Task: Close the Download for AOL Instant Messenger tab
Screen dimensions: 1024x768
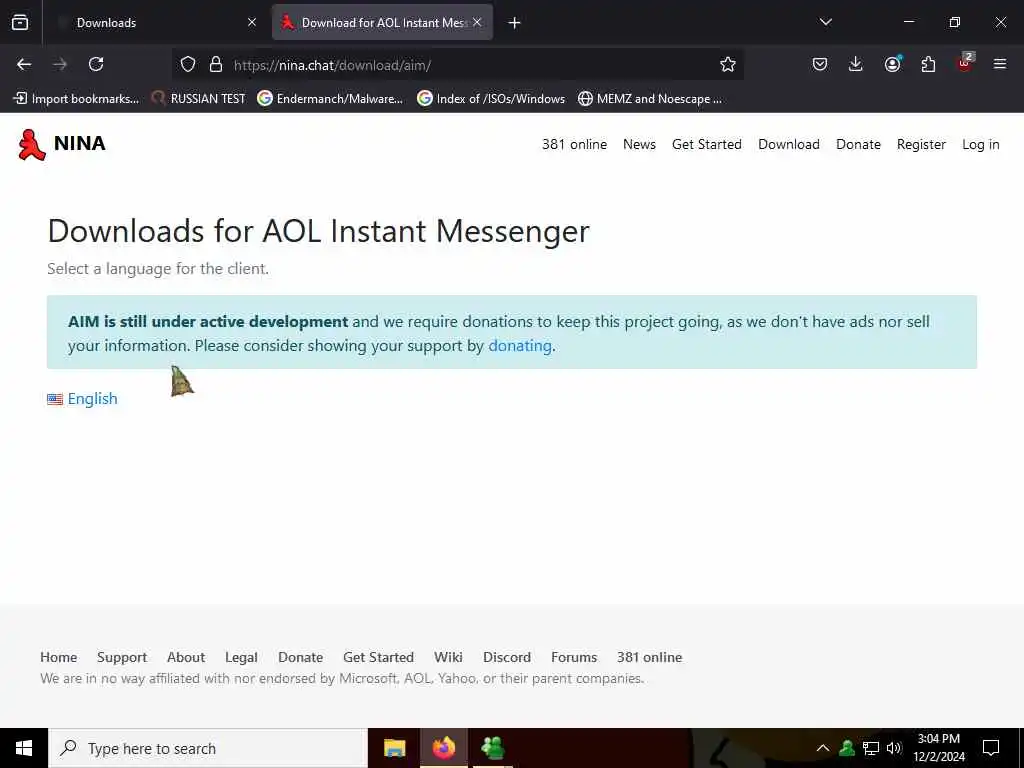Action: (x=477, y=22)
